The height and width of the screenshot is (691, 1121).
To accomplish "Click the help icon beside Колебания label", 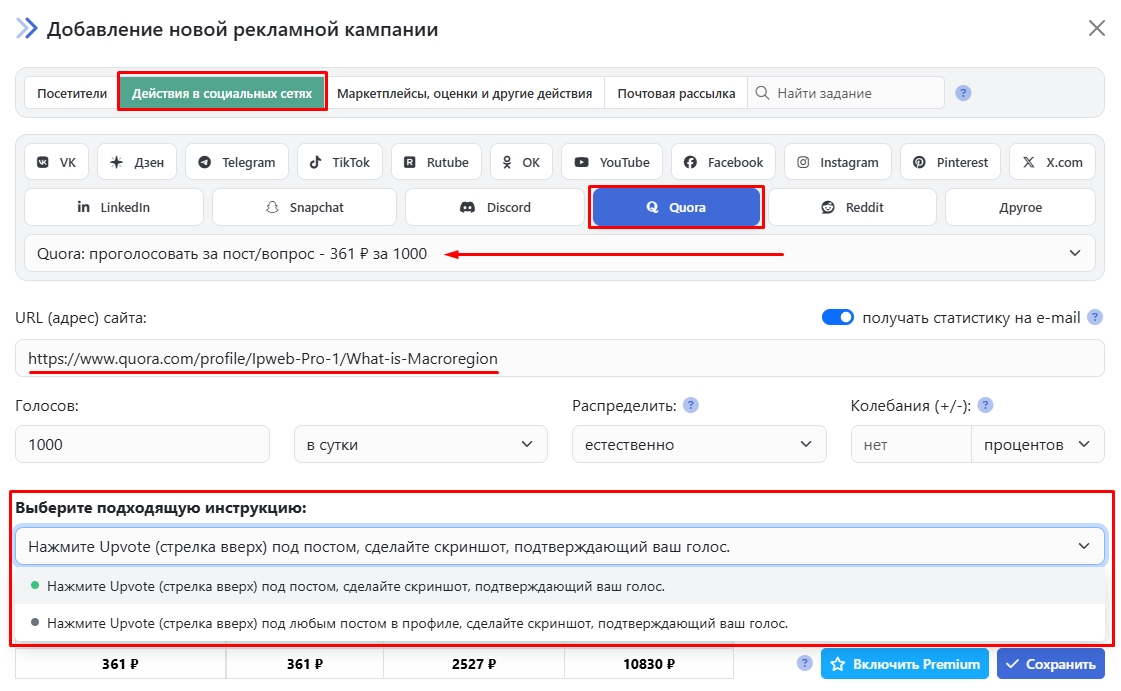I will pyautogui.click(x=985, y=406).
